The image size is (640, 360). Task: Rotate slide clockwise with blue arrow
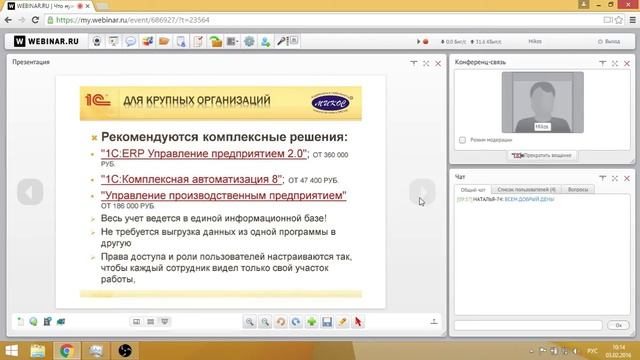pyautogui.click(x=296, y=322)
